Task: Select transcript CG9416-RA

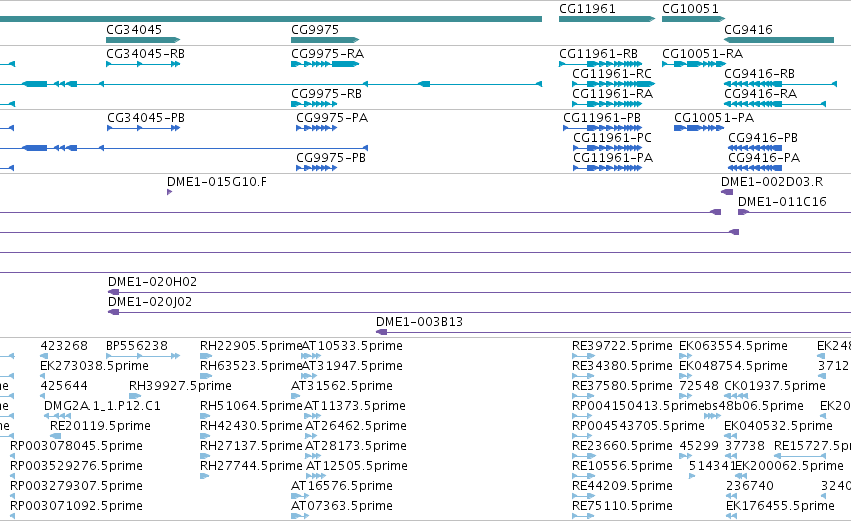Action: click(775, 104)
